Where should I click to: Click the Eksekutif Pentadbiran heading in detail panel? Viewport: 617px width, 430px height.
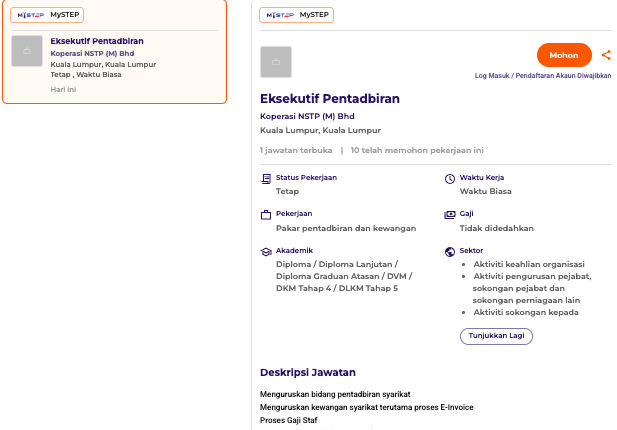(330, 98)
